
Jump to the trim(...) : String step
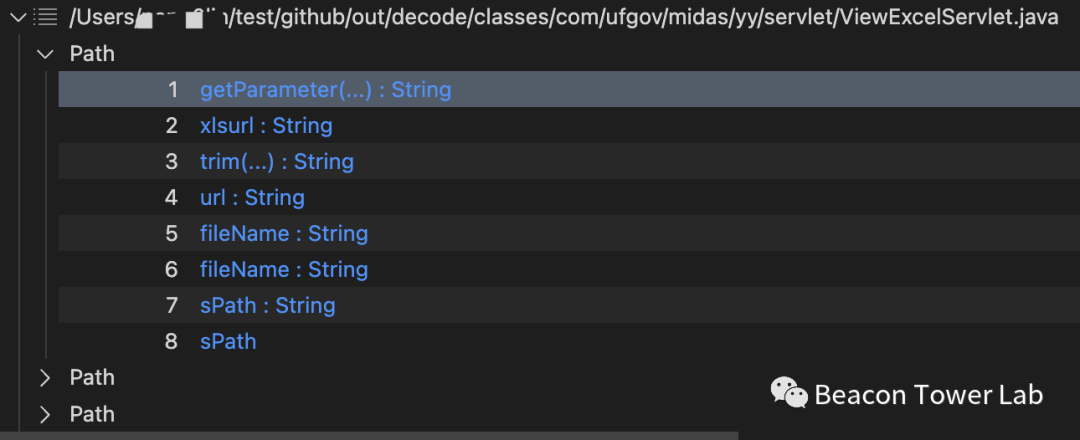pyautogui.click(x=277, y=162)
